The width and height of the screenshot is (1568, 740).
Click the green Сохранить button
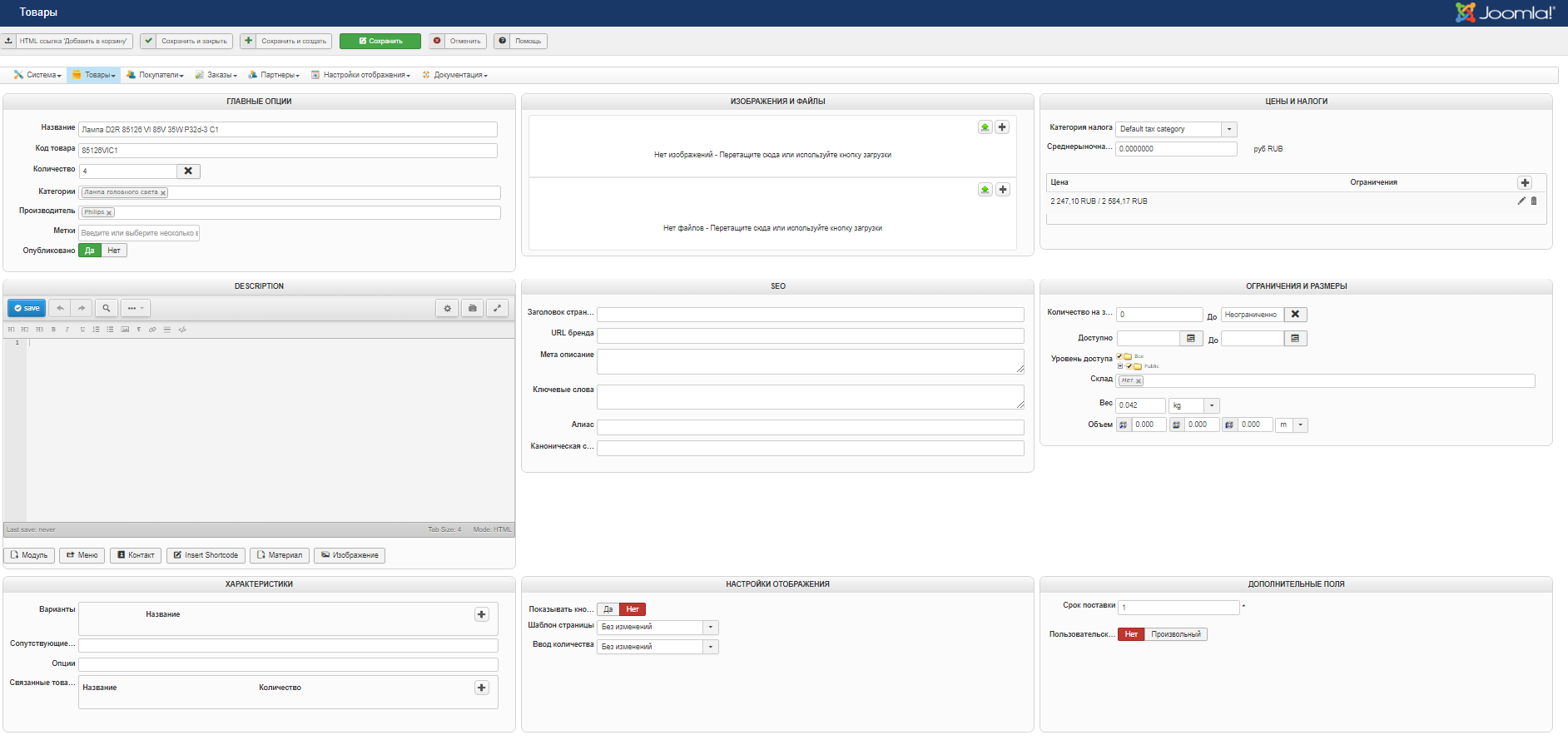(380, 41)
